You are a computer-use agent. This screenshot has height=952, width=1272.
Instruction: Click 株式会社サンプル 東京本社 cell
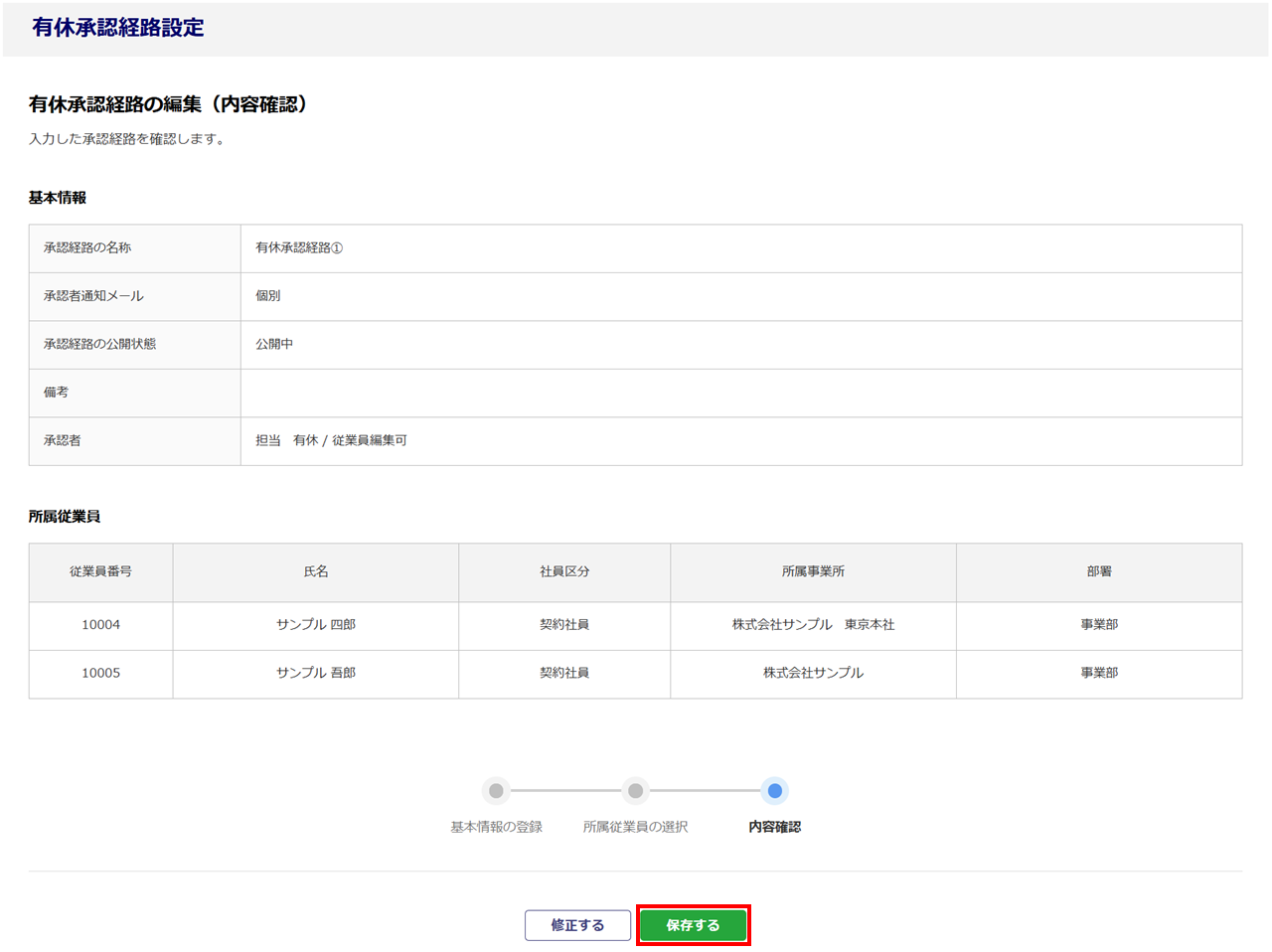[813, 625]
